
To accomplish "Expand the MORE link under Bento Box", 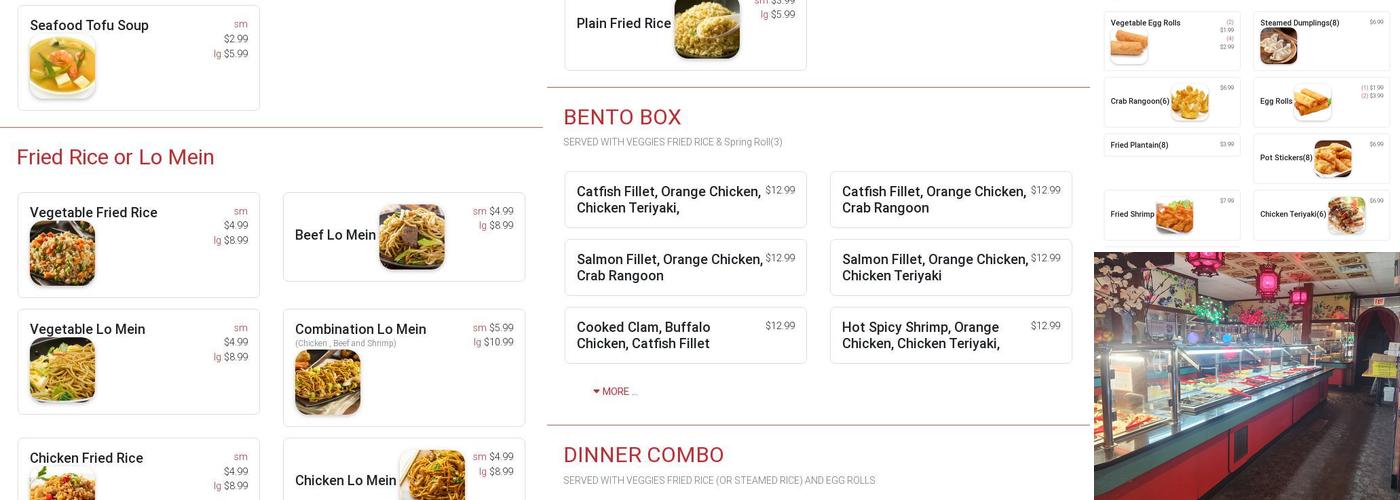I will pyautogui.click(x=619, y=392).
